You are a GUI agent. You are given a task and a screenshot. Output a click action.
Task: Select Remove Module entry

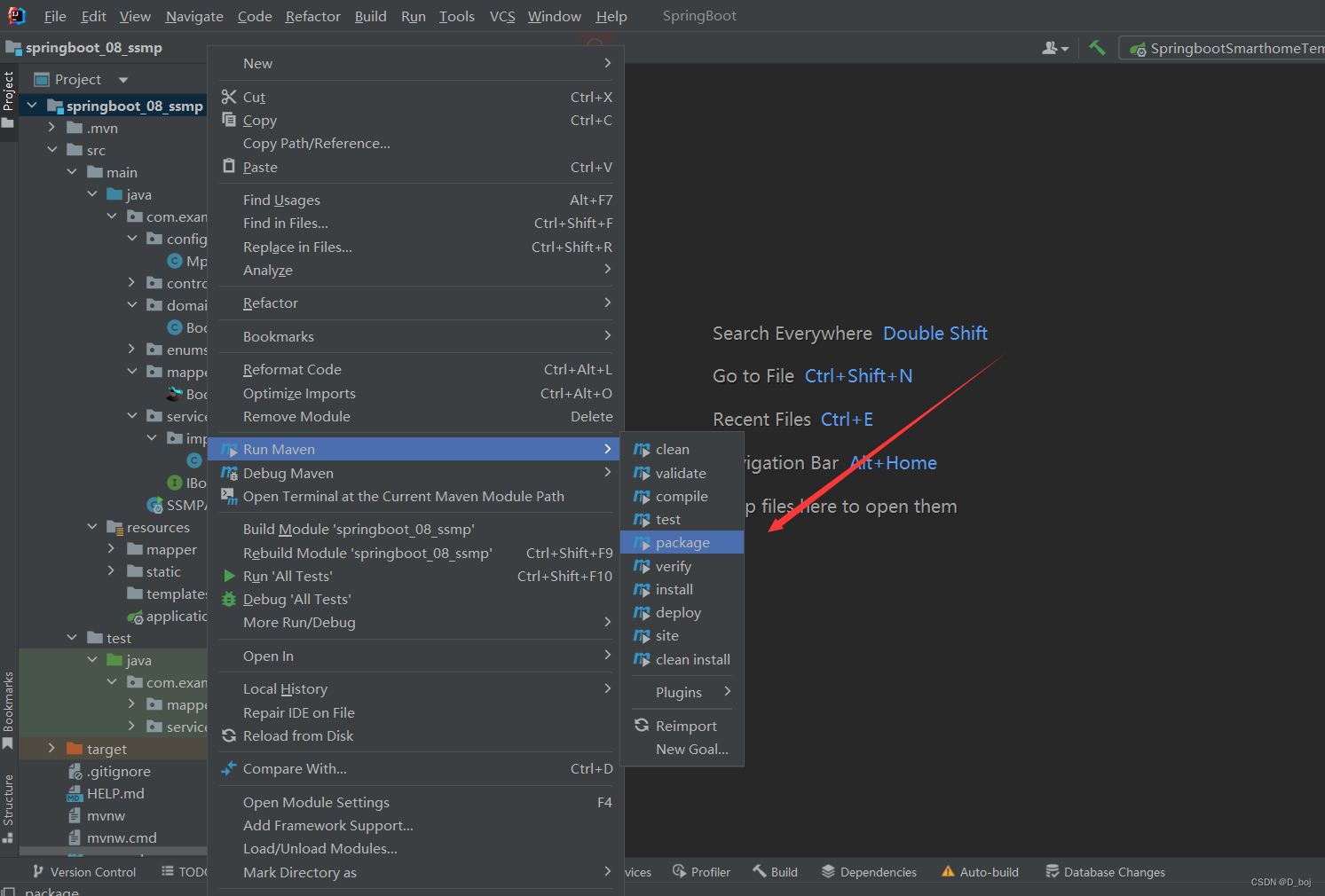click(415, 417)
